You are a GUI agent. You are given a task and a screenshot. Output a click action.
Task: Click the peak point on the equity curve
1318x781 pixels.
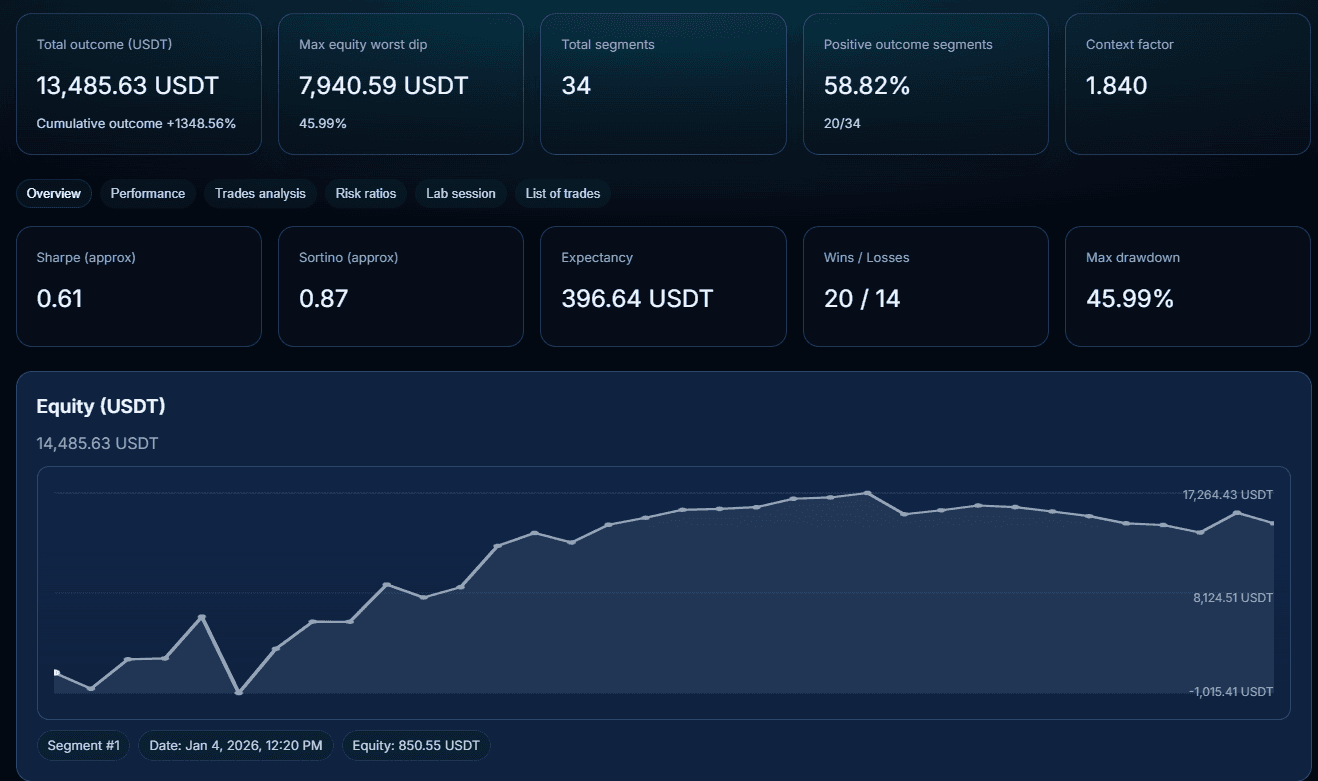[x=866, y=491]
